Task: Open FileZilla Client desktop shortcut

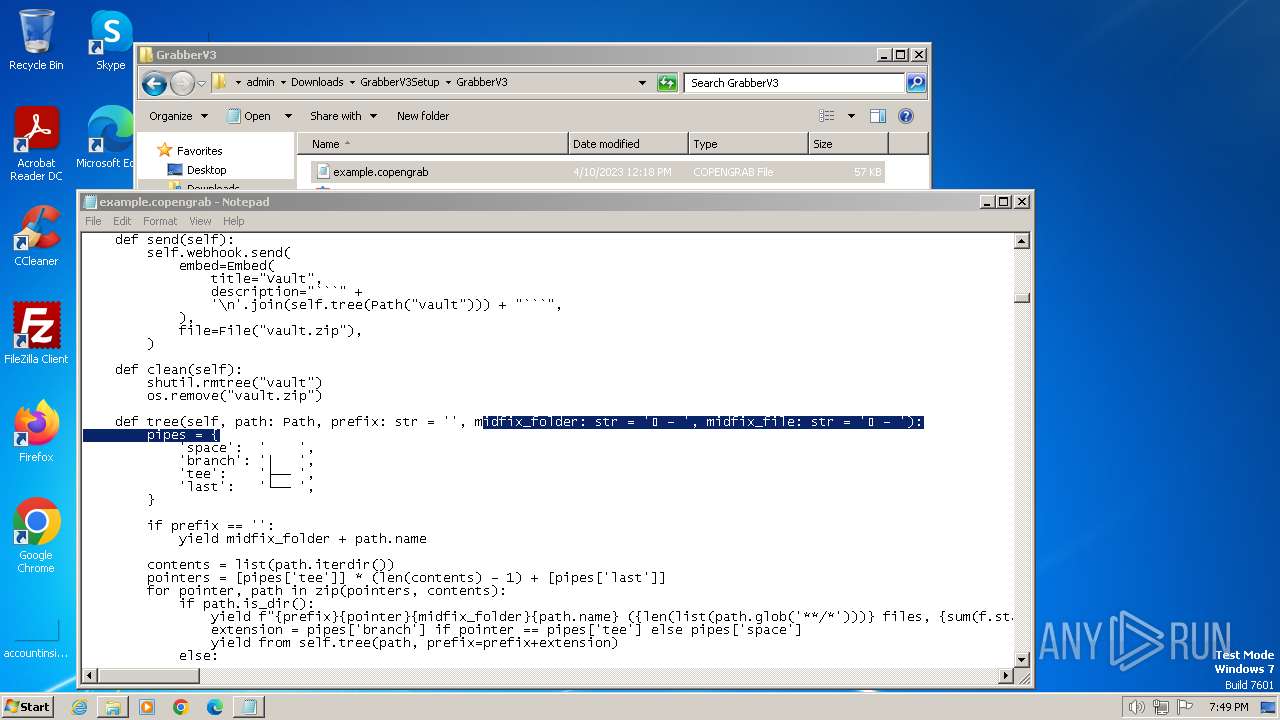Action: pyautogui.click(x=36, y=334)
